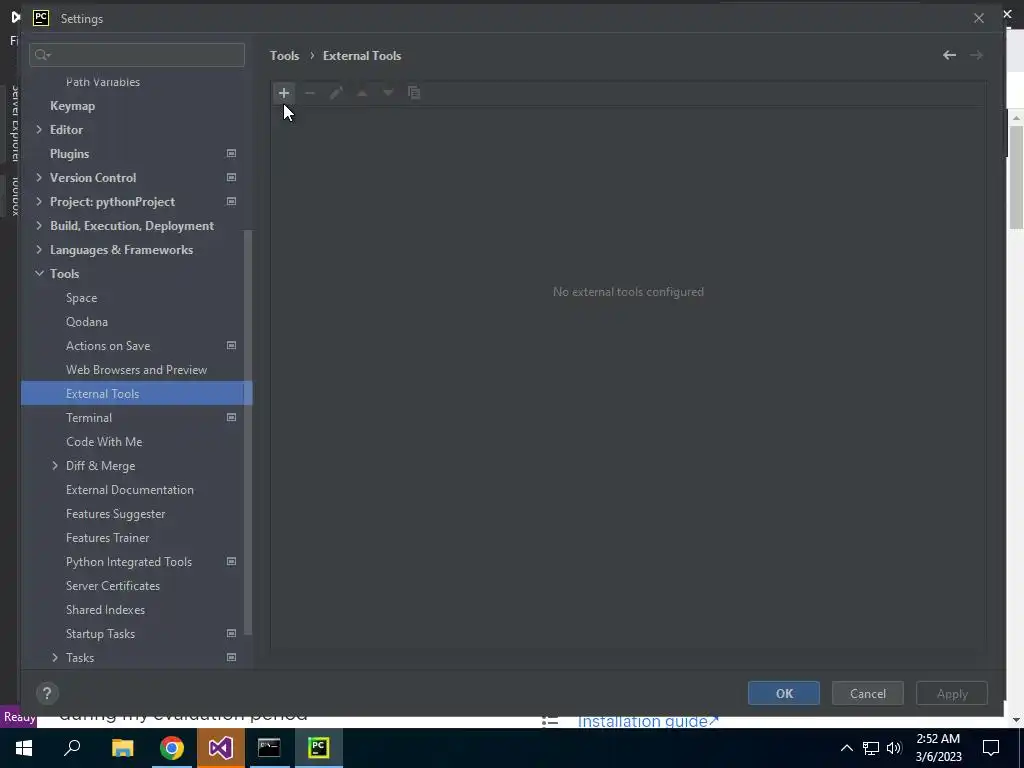
Task: Click the project-level marker next to Plugins
Action: coord(231,153)
